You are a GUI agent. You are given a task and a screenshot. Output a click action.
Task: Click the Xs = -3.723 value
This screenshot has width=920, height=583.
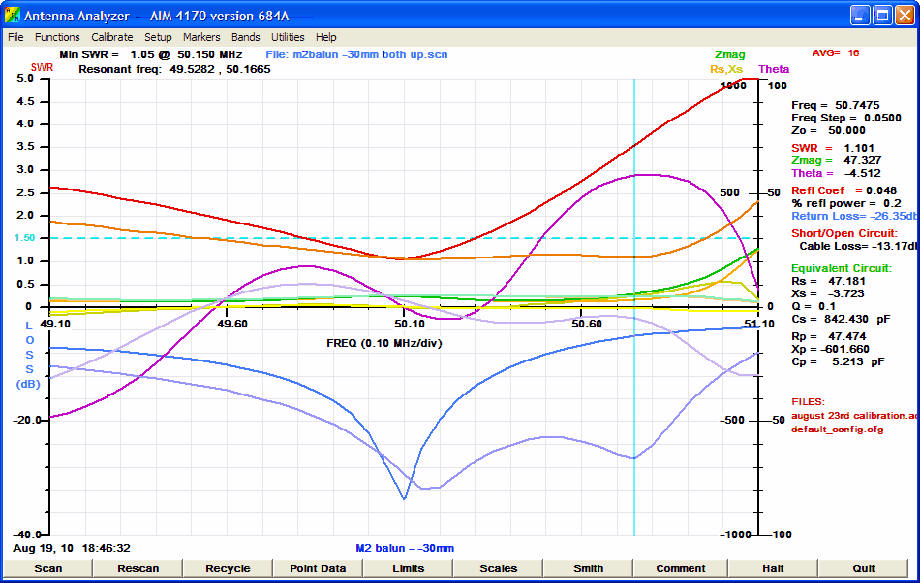pos(828,293)
